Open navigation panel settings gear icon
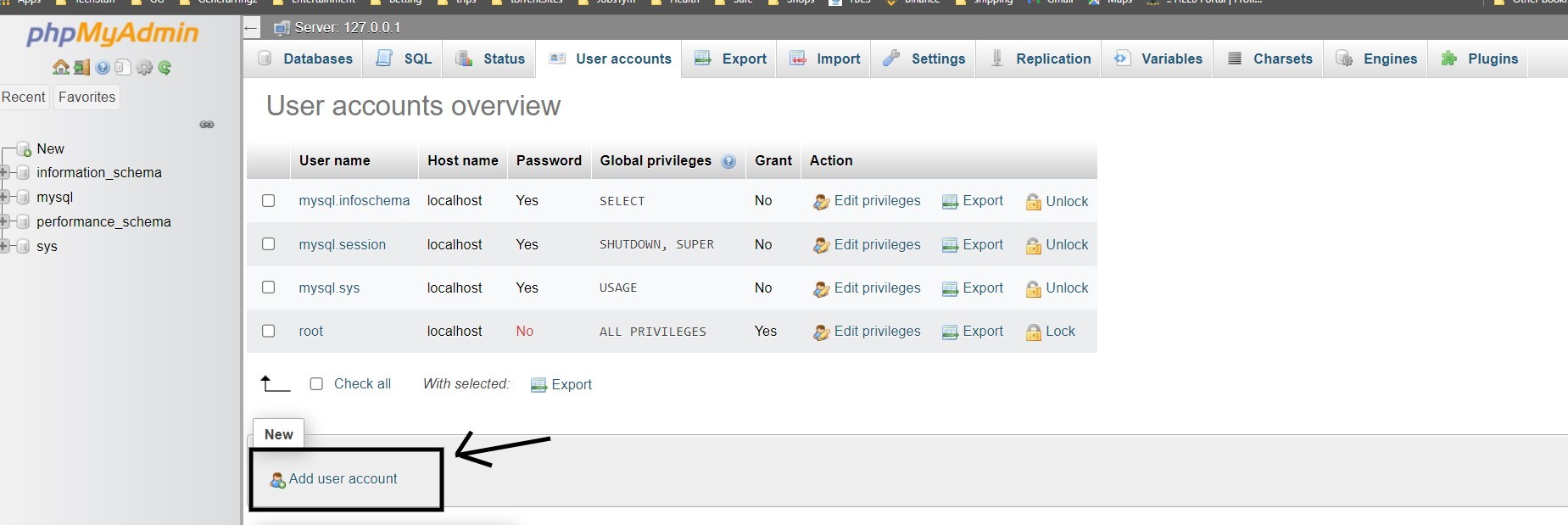Screen dimensions: 1568x525 (144, 67)
